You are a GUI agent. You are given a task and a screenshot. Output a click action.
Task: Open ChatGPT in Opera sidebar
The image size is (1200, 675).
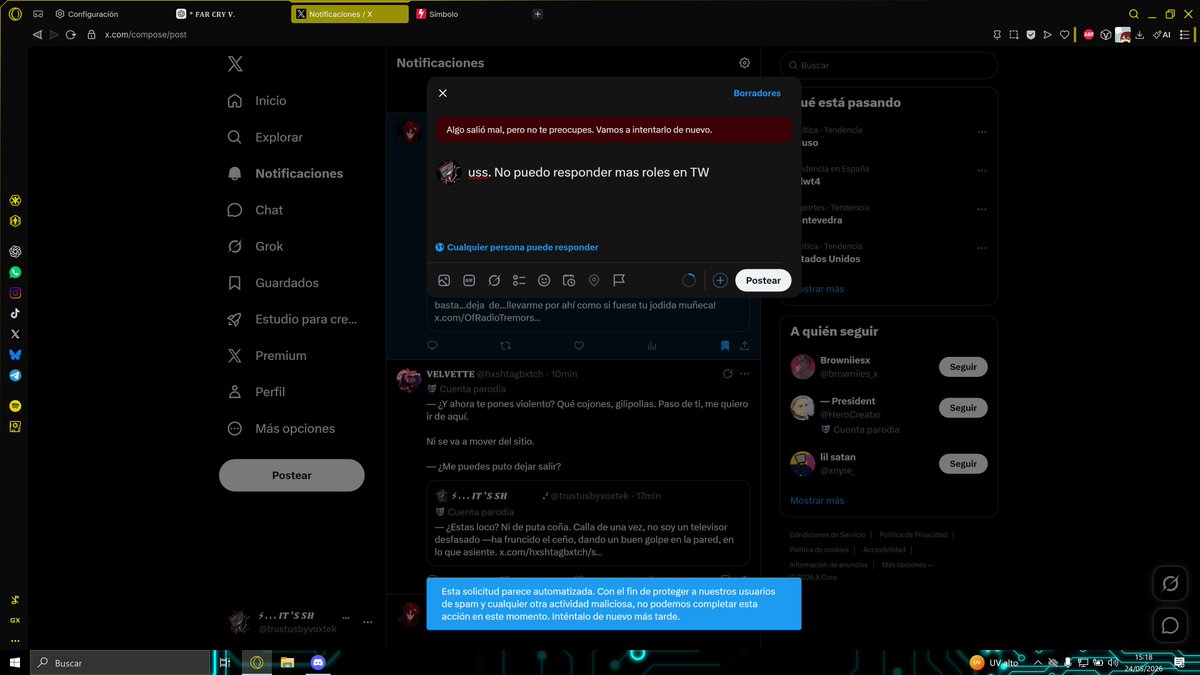(15, 251)
